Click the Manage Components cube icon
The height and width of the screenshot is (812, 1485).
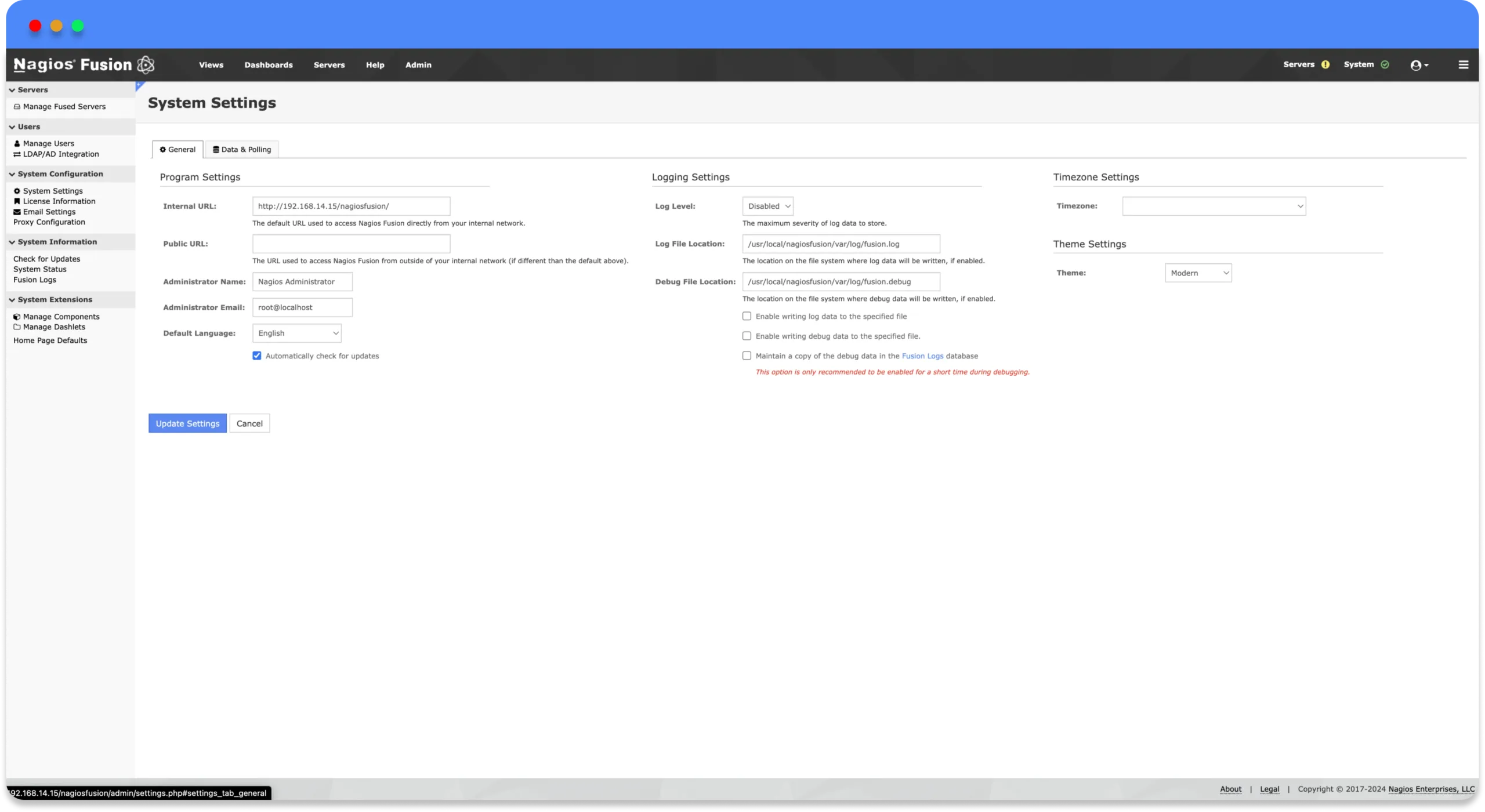tap(17, 317)
